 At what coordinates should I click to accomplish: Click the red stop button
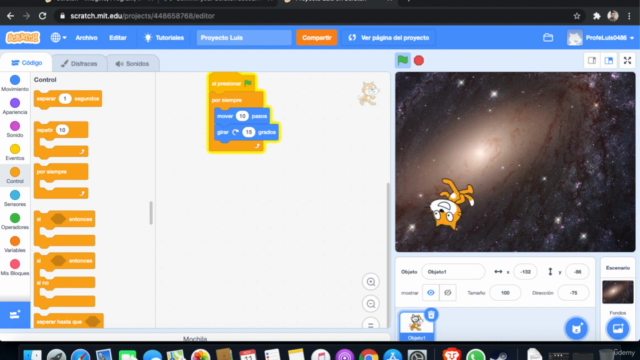419,60
